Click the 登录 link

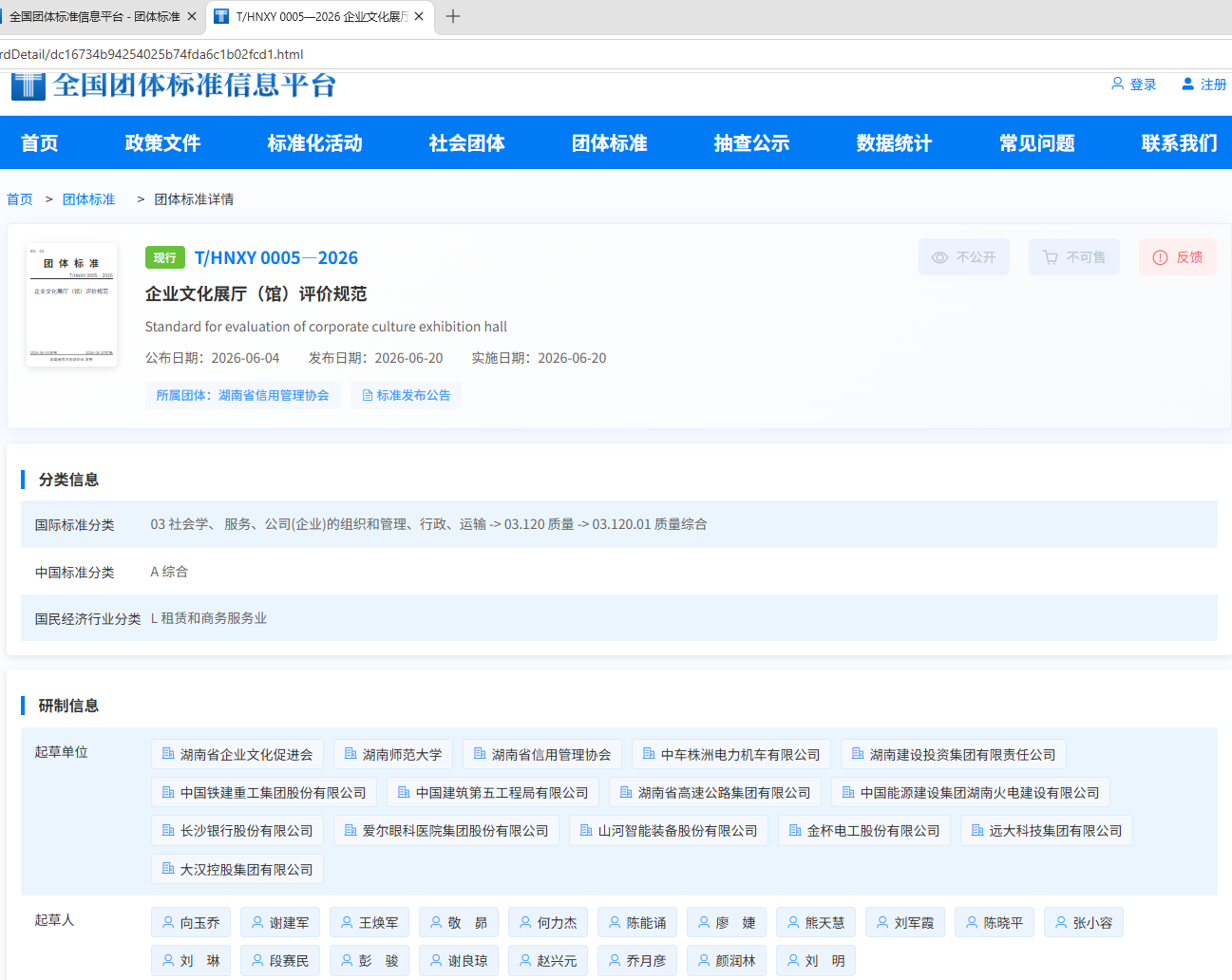coord(1143,85)
